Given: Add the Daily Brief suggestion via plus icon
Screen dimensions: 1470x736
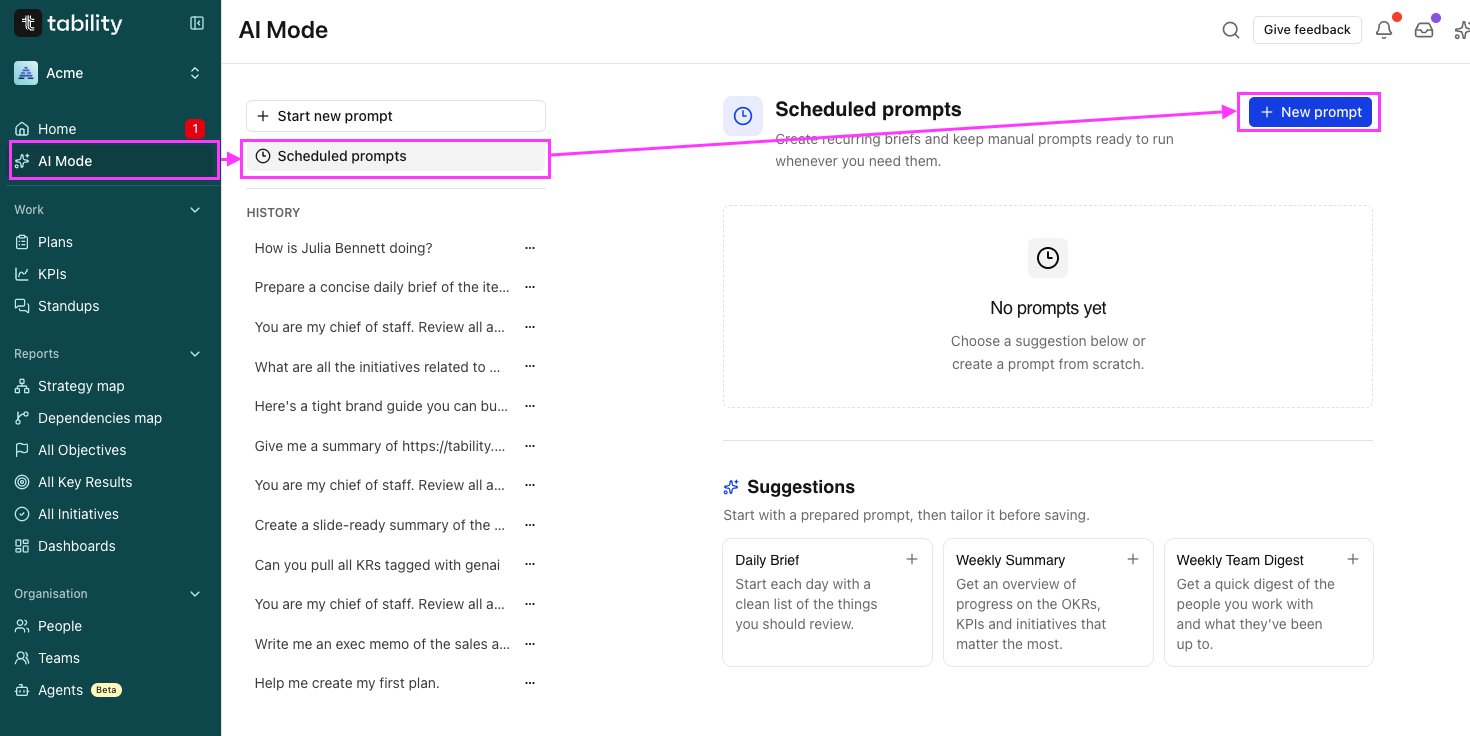Looking at the screenshot, I should tap(912, 559).
